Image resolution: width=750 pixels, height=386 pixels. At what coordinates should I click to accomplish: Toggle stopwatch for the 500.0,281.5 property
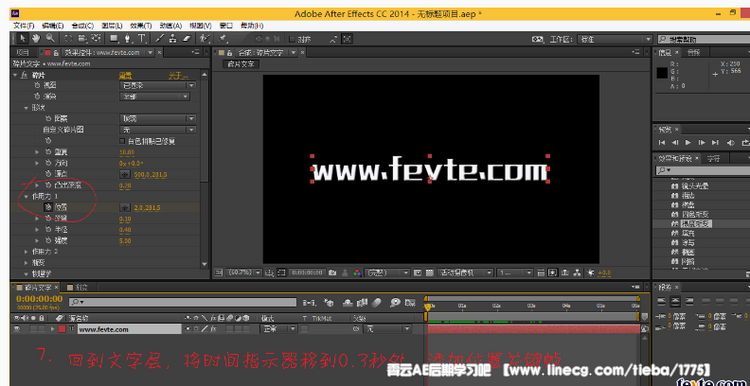click(x=48, y=174)
